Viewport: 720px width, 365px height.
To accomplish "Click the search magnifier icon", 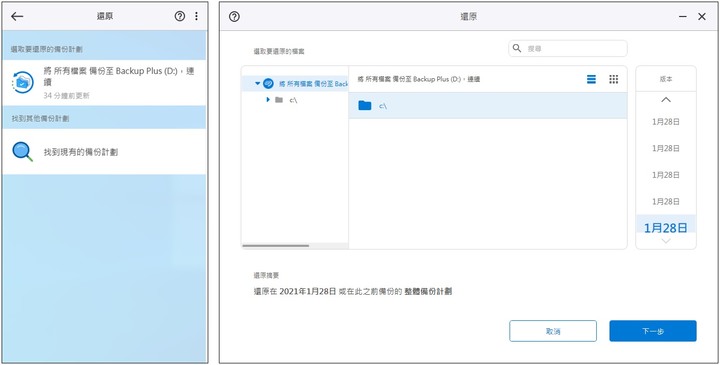I will pyautogui.click(x=517, y=48).
